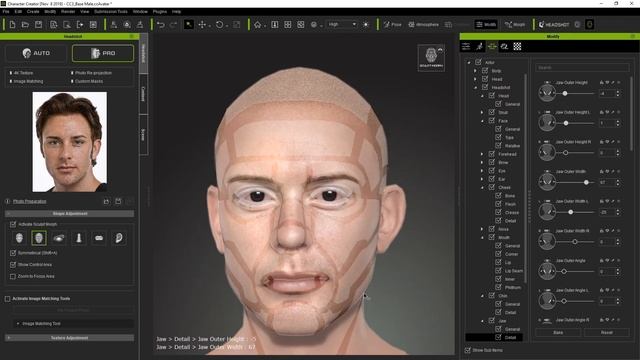640x360 pixels.
Task: Open the running-figure motion tab in Modify panel
Action: pos(479,47)
